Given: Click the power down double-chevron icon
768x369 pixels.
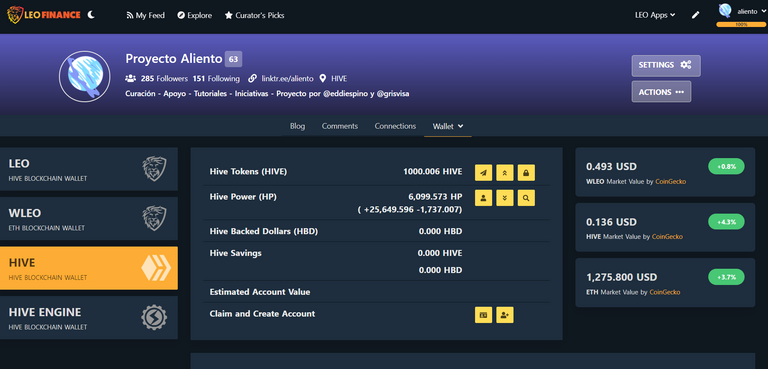Looking at the screenshot, I should (505, 198).
